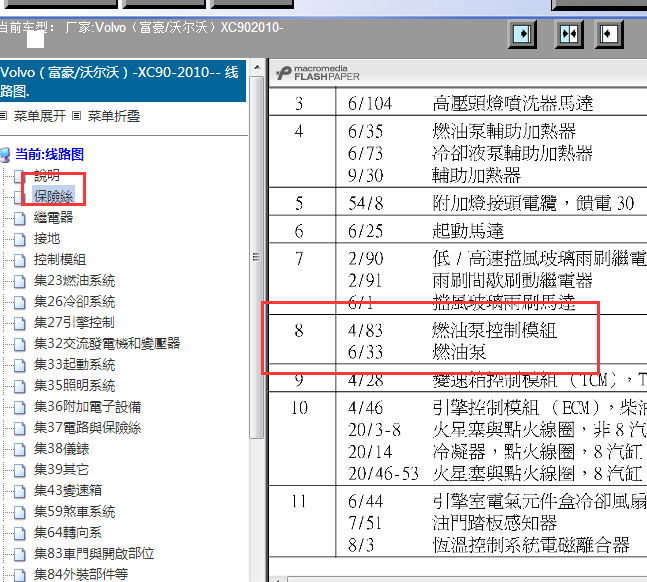Open 集64轉向系 in the tree

point(68,532)
